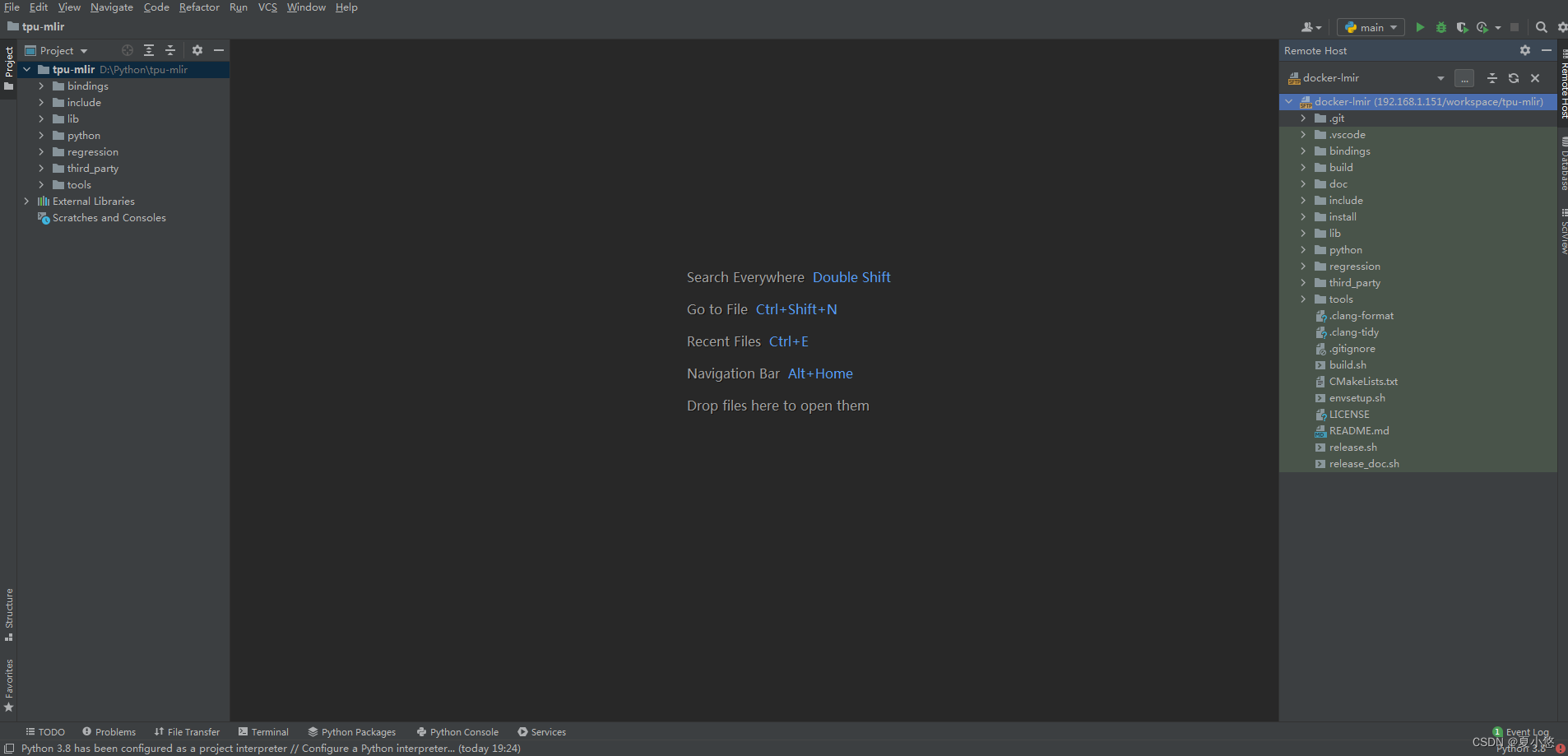This screenshot has height=756, width=1568.
Task: Open Project panel gear options
Action: pos(197,50)
